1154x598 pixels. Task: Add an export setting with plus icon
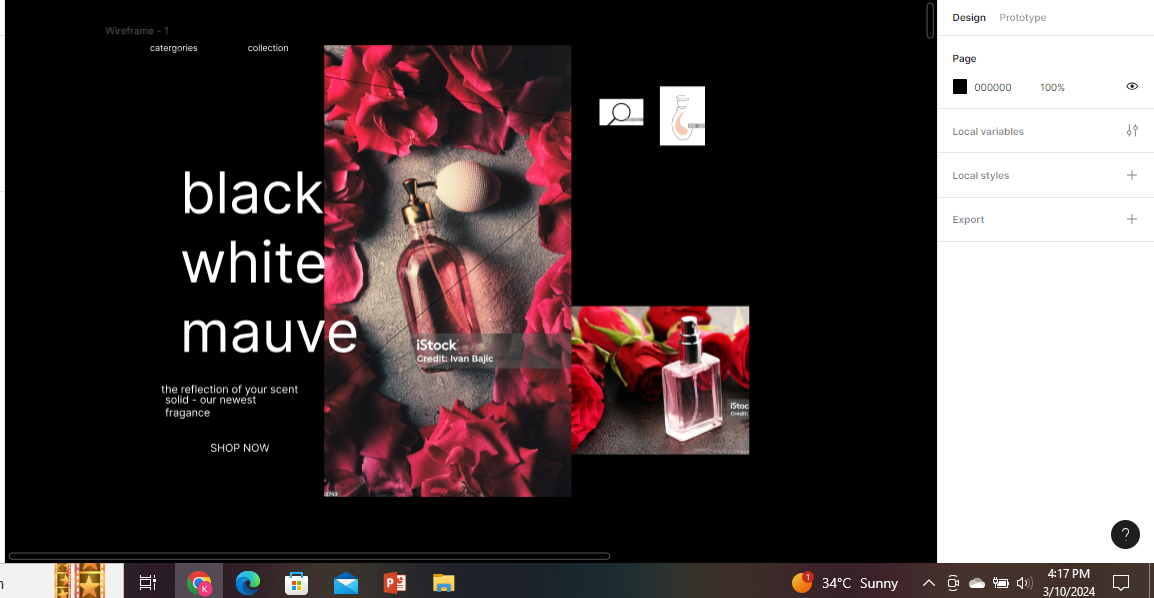point(1132,219)
